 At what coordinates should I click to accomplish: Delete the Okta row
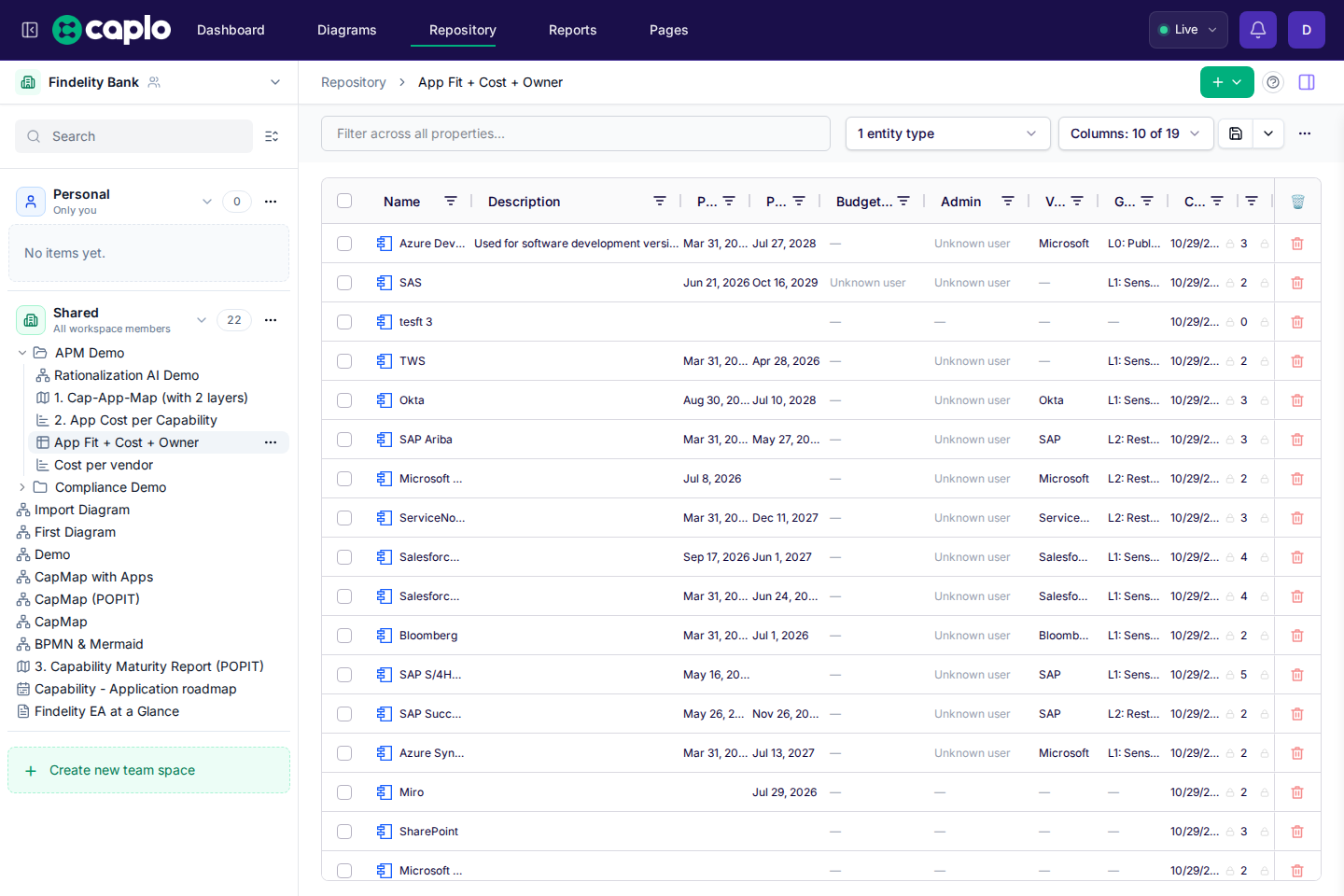tap(1297, 400)
